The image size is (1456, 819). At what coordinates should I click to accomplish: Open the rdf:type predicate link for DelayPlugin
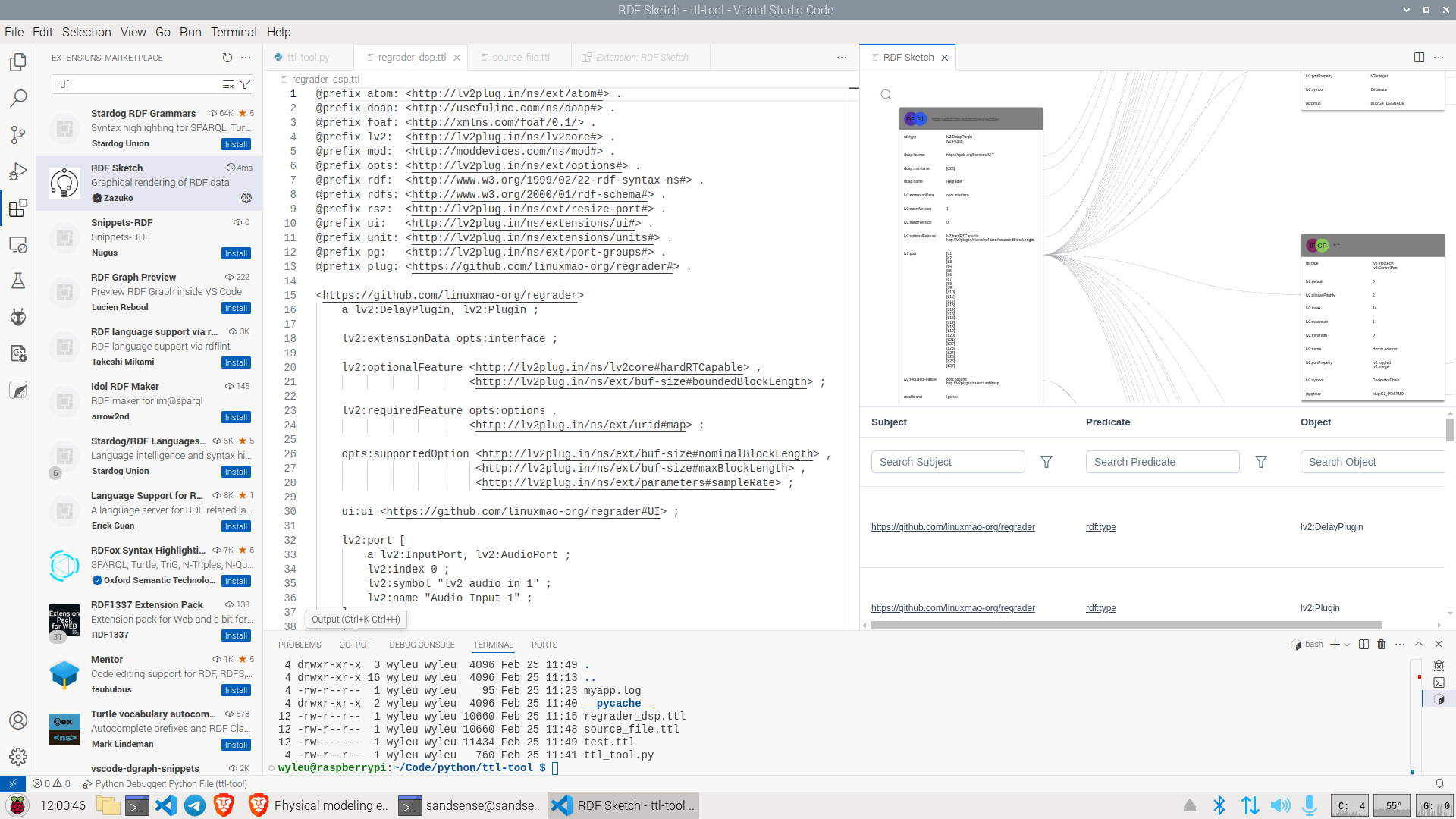1100,527
